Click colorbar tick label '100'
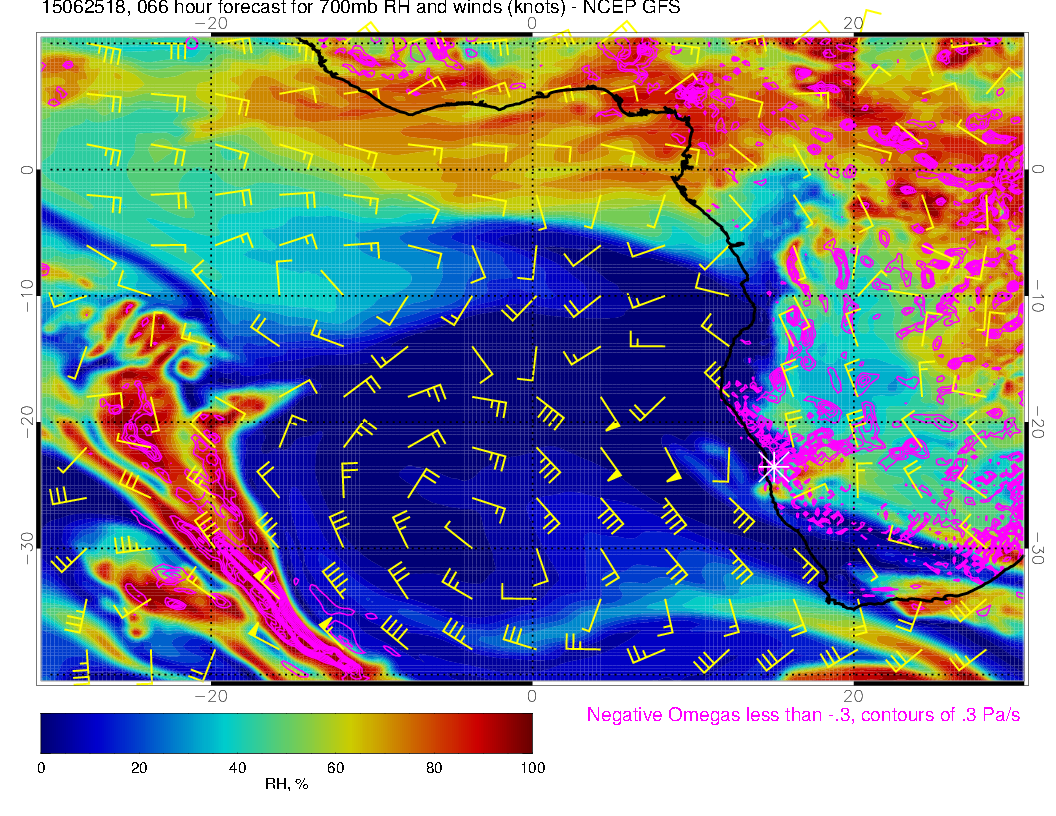Viewport: 1056px width, 816px height. click(533, 768)
